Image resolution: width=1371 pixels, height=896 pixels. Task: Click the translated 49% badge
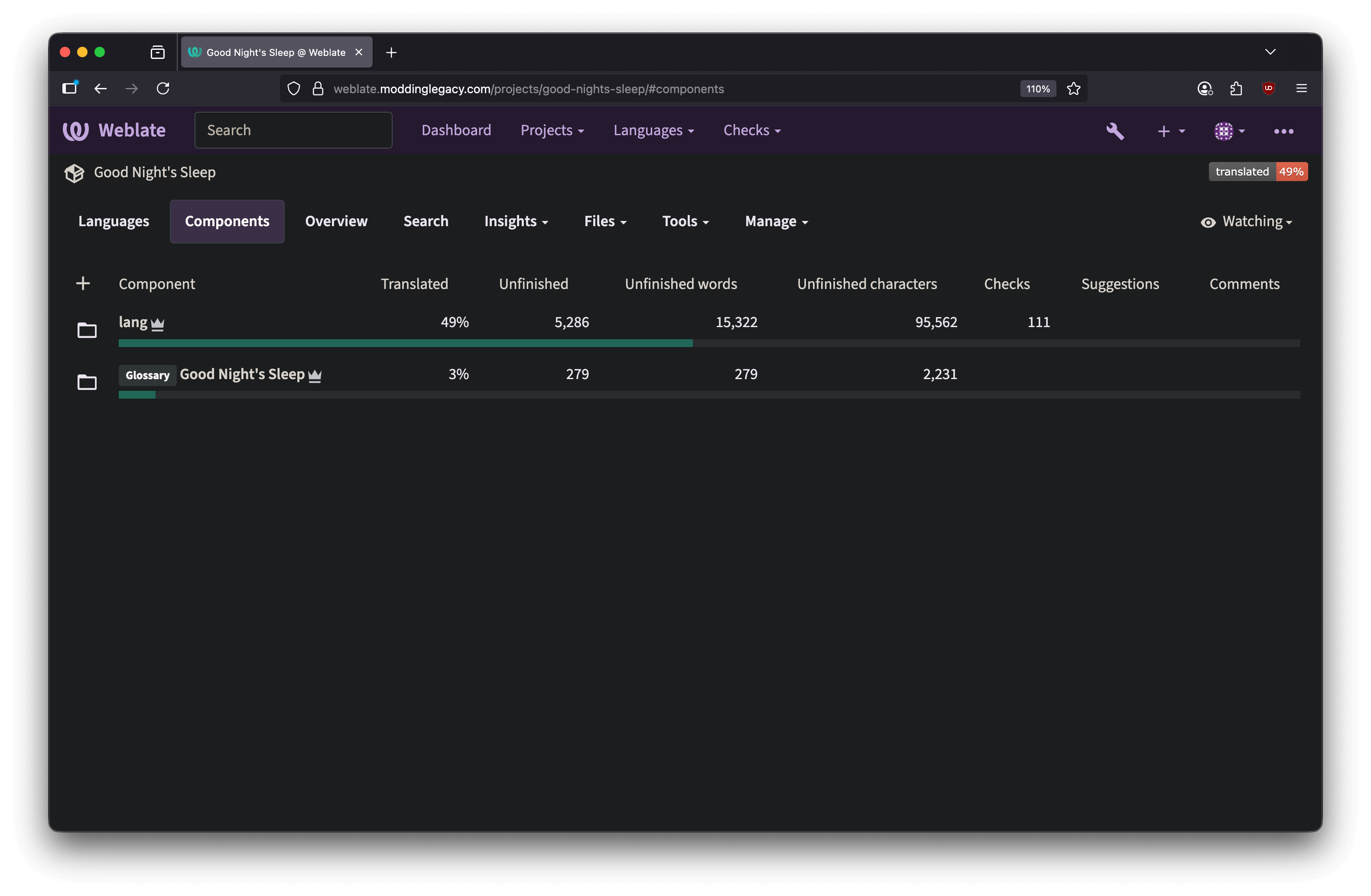(x=1257, y=171)
